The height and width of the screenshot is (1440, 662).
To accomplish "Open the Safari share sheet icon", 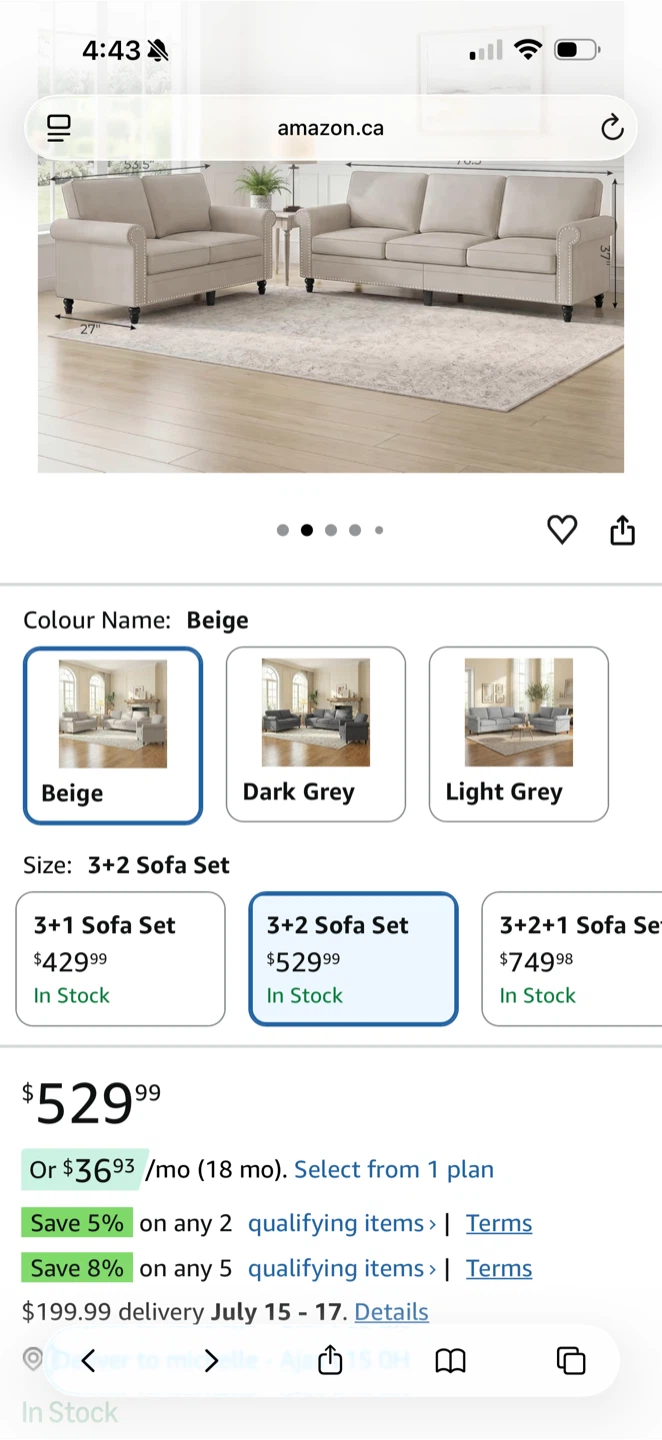I will (330, 1359).
